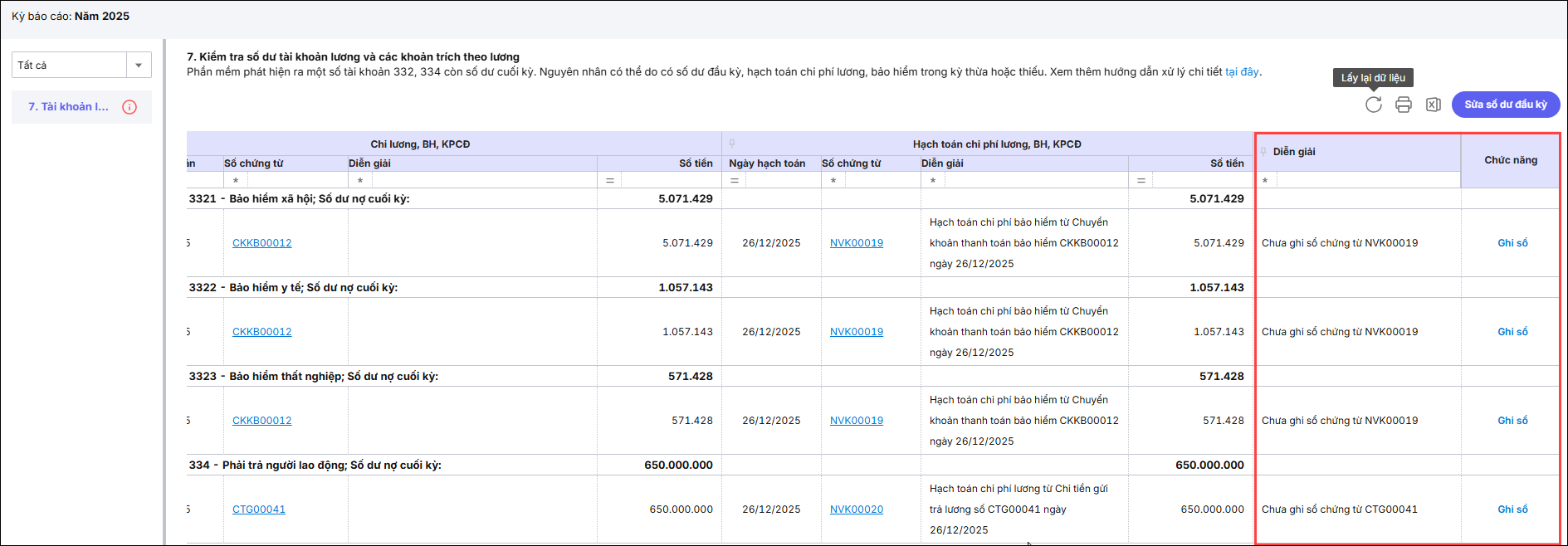Open the 'tại đây' guide link
Viewport: 1568px width, 546px height.
coord(1242,72)
